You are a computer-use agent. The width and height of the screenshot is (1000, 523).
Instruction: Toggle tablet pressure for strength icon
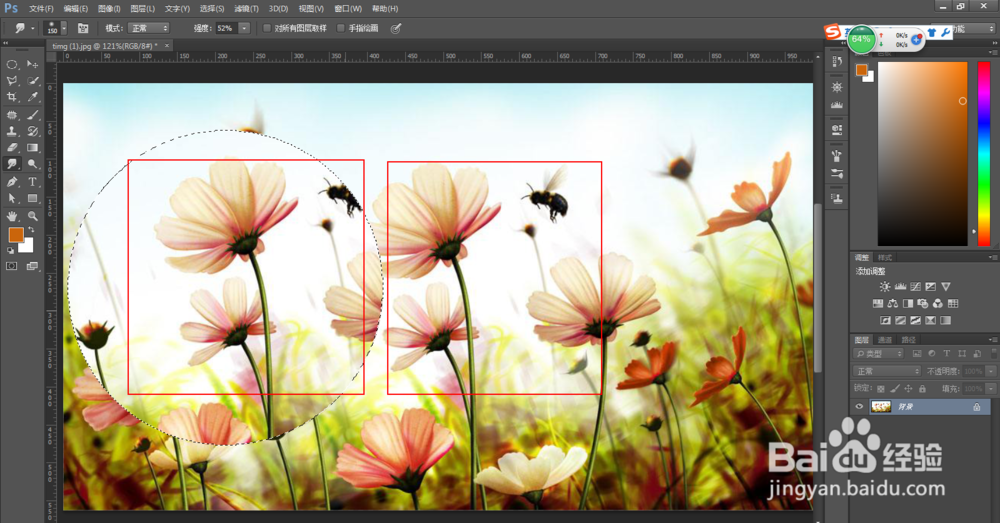coord(396,28)
